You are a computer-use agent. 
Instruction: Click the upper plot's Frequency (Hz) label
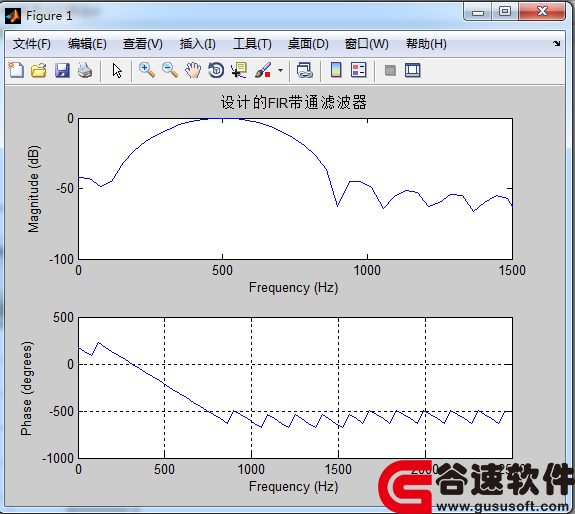coord(293,287)
